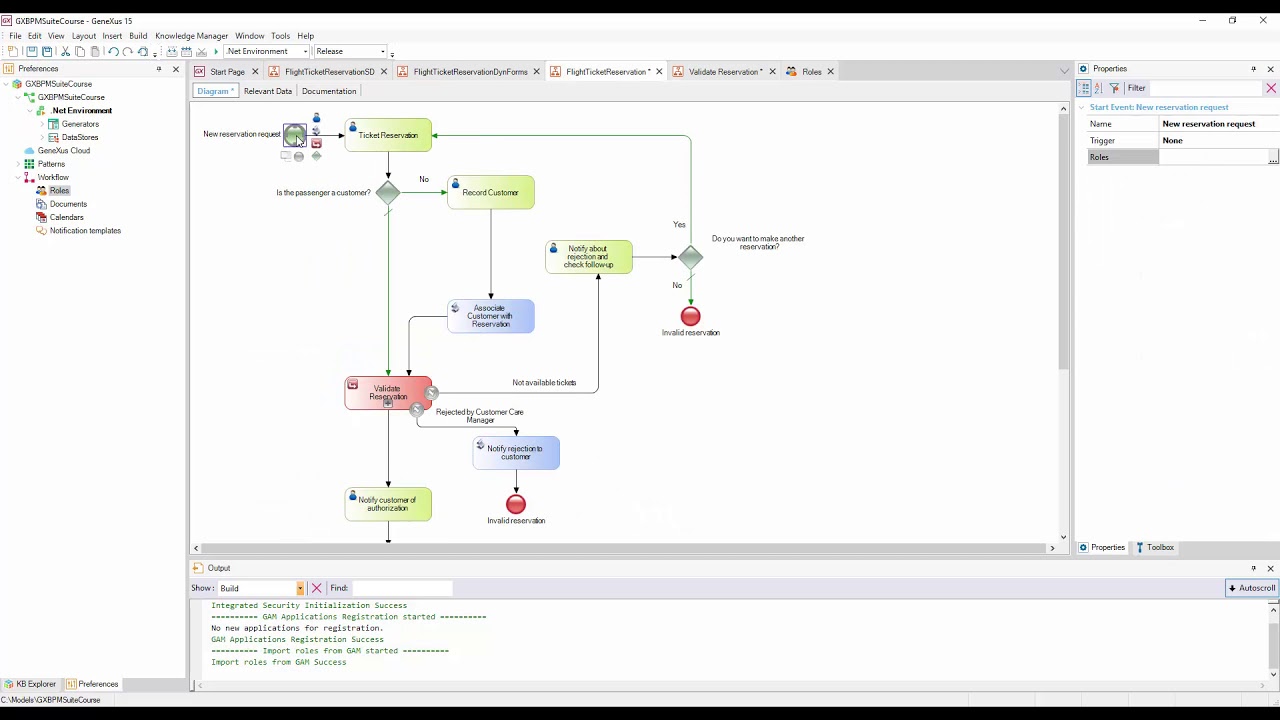Click the diamond gateway quick-add icon
1280x720 pixels.
pyautogui.click(x=316, y=156)
